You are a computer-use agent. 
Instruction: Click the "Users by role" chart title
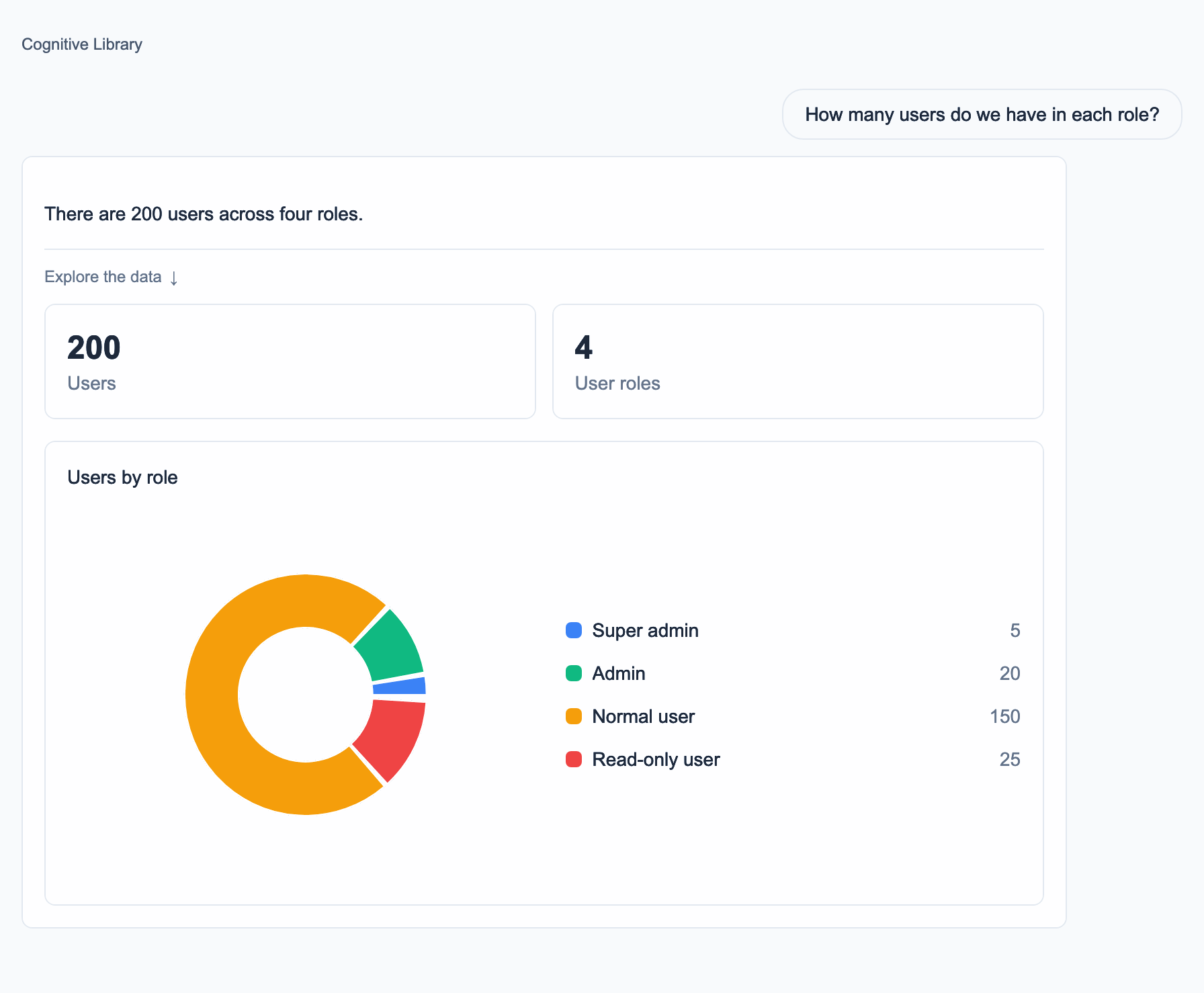pyautogui.click(x=122, y=477)
